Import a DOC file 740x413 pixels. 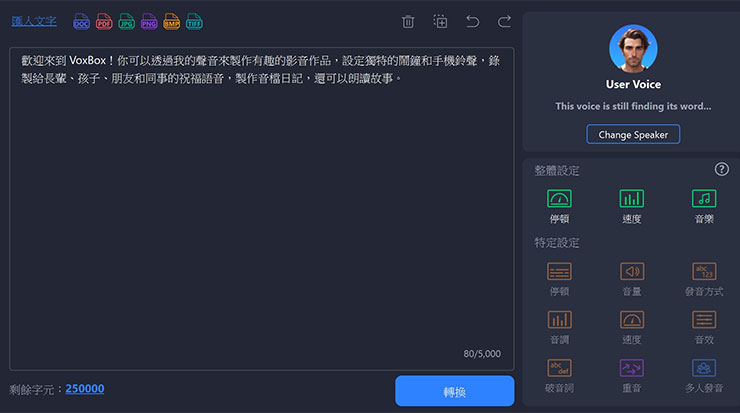(81, 22)
